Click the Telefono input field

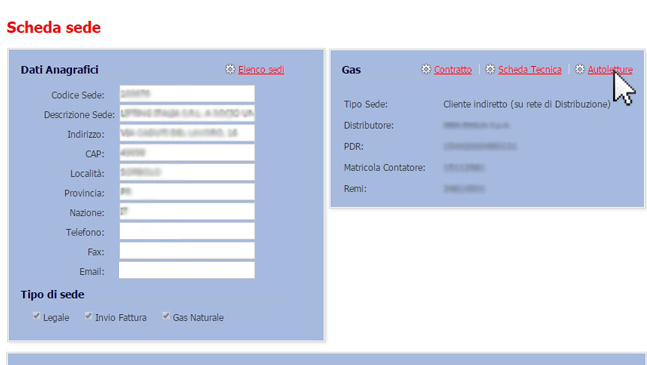pyautogui.click(x=187, y=231)
